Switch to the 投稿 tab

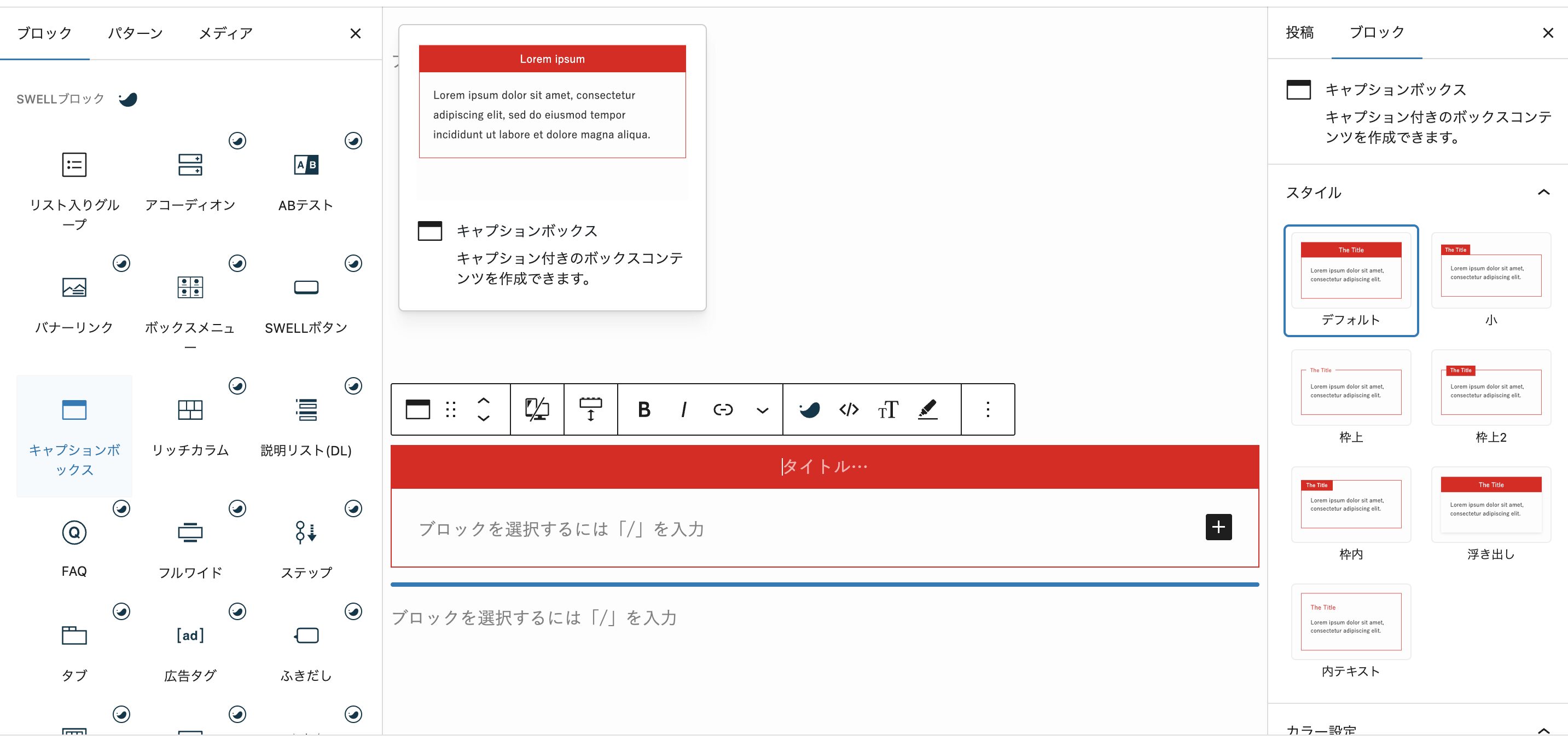(1299, 32)
